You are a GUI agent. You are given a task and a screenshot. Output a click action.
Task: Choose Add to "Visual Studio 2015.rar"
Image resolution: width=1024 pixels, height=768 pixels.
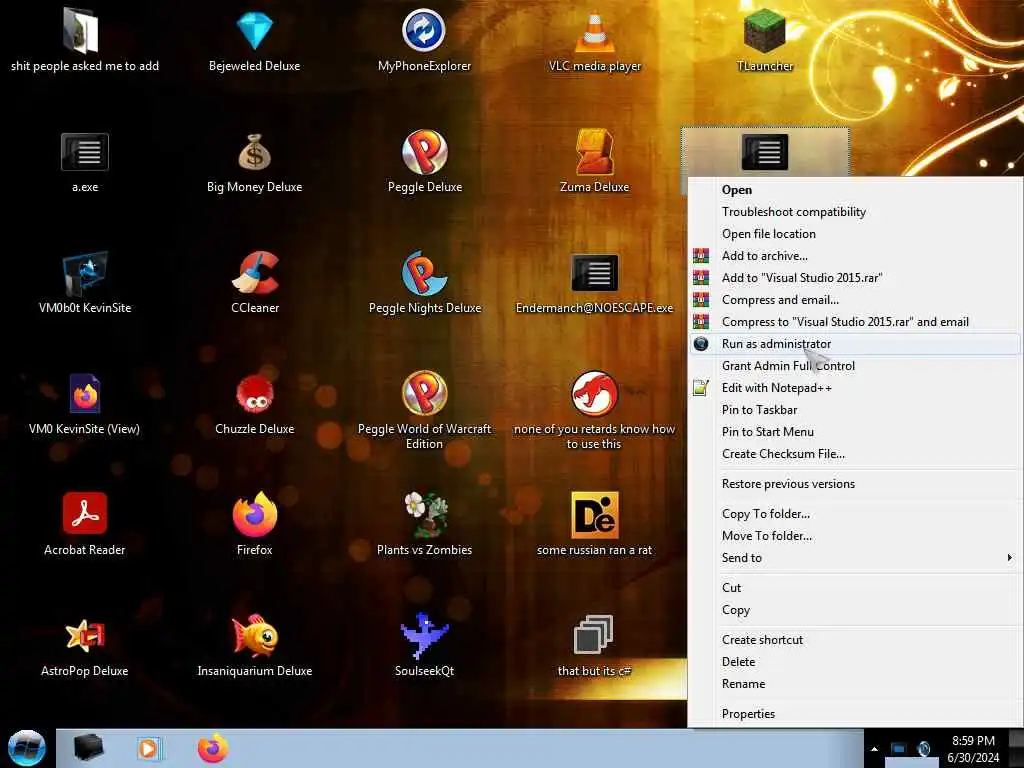coord(856,278)
